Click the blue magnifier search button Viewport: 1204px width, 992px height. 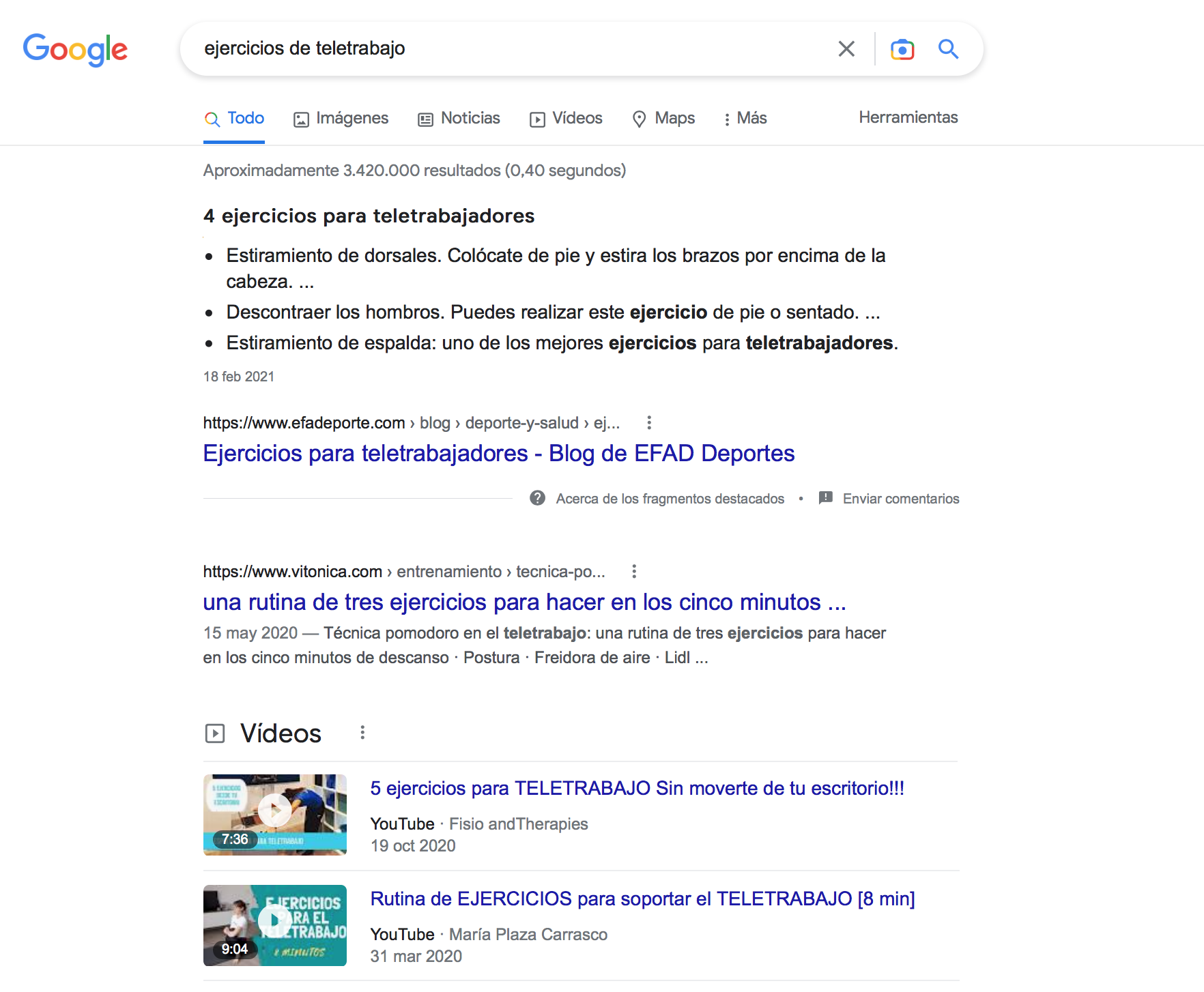click(948, 49)
